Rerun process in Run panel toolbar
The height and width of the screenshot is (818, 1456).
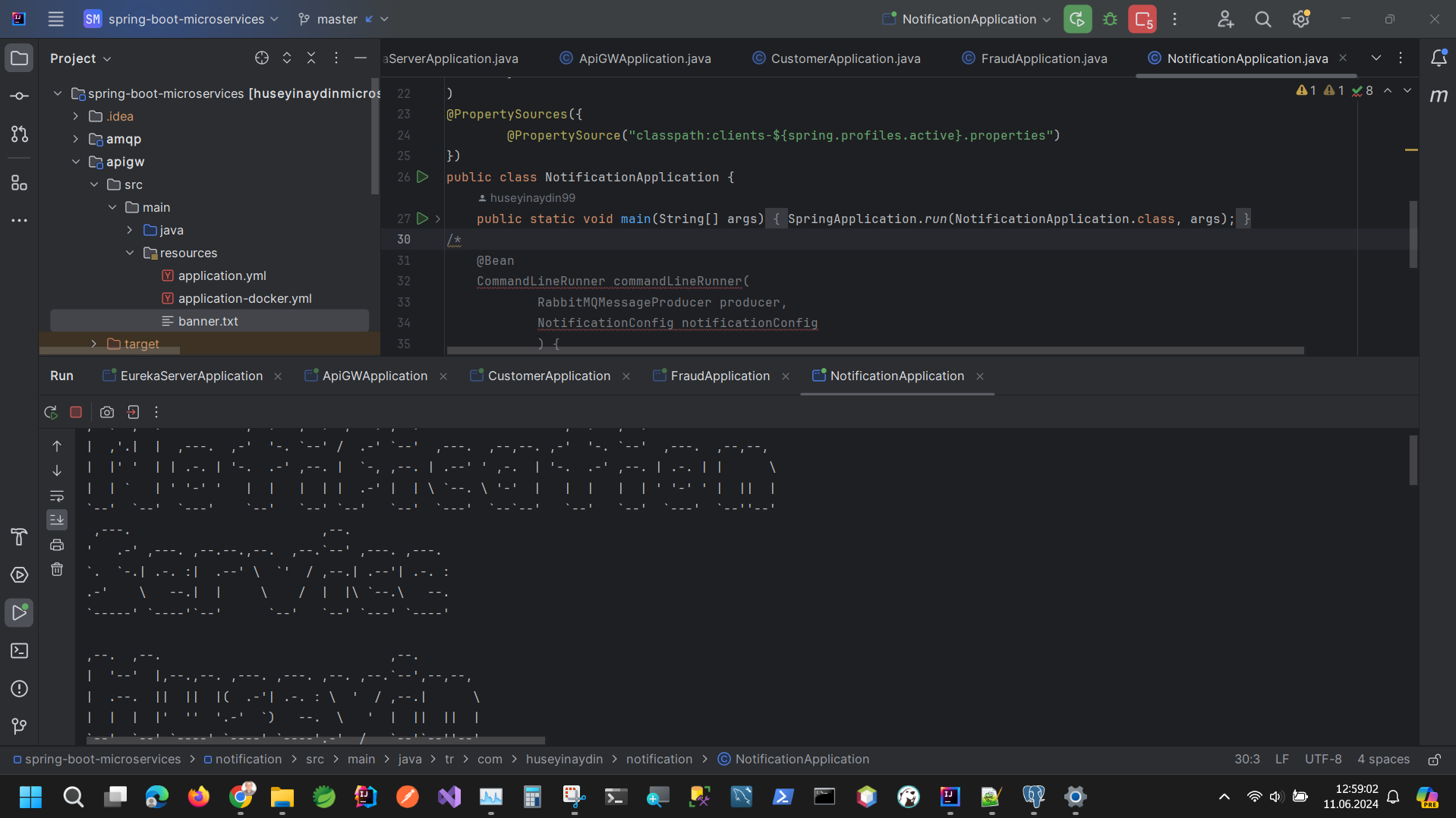coord(51,412)
